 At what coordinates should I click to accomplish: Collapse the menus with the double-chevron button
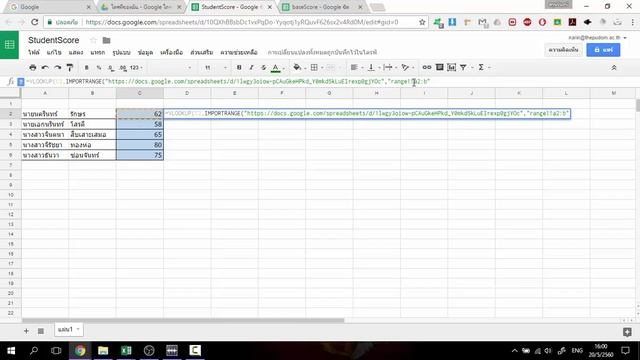pyautogui.click(x=614, y=68)
